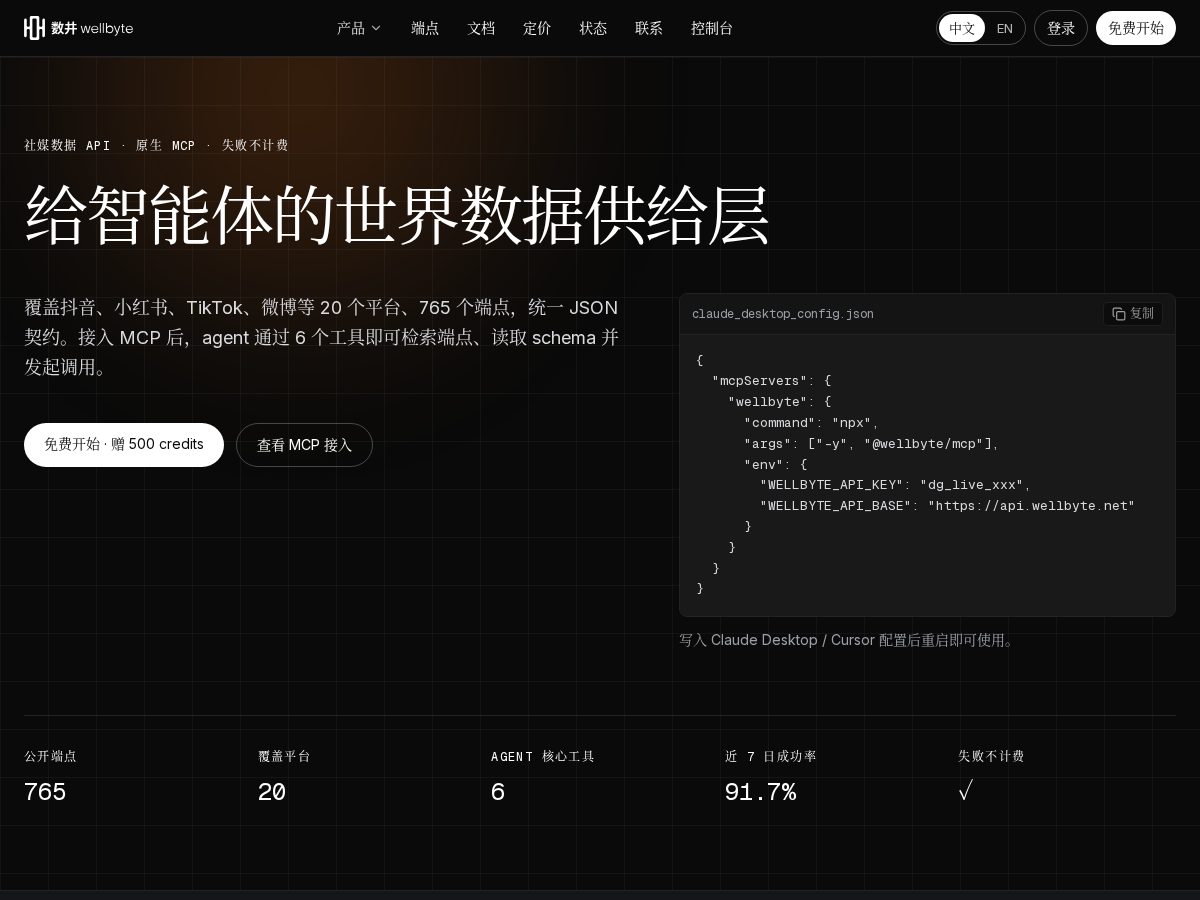
Task: Click the 公开端点 stat value 765
Action: 45,792
